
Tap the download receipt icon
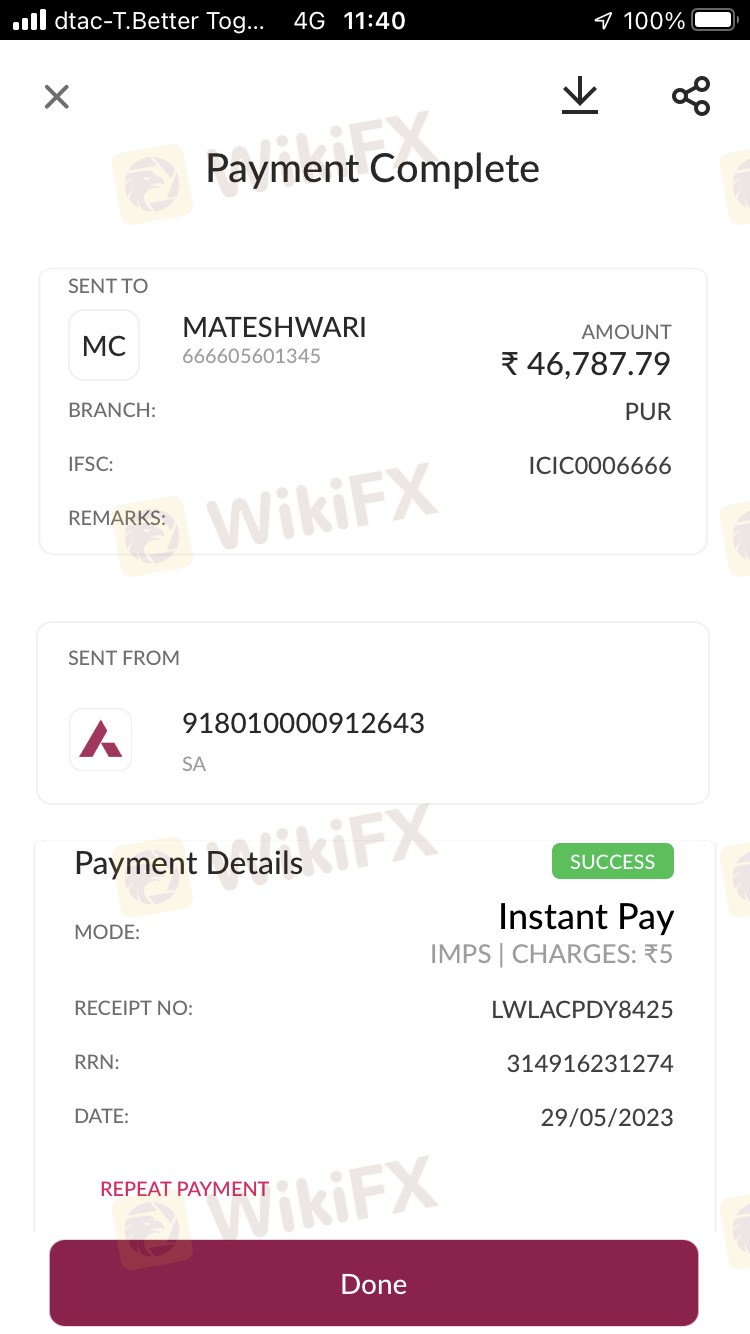(x=579, y=96)
